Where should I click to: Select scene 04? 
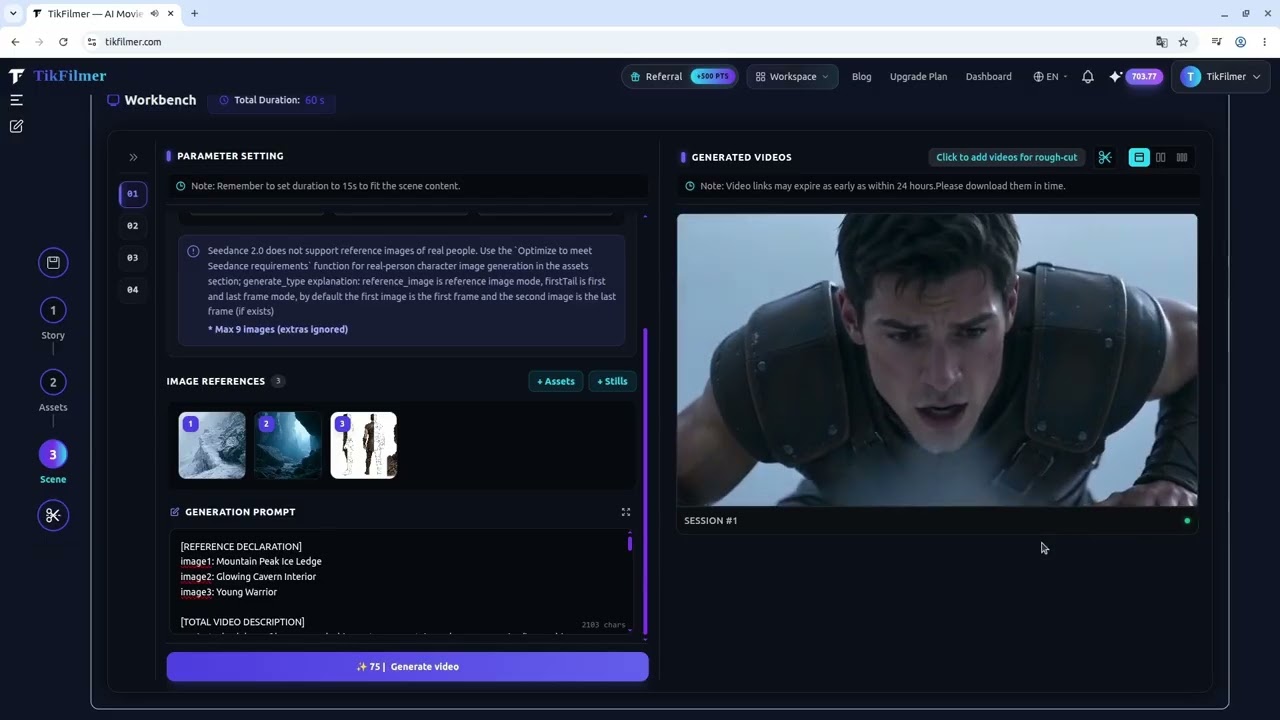pyautogui.click(x=133, y=289)
